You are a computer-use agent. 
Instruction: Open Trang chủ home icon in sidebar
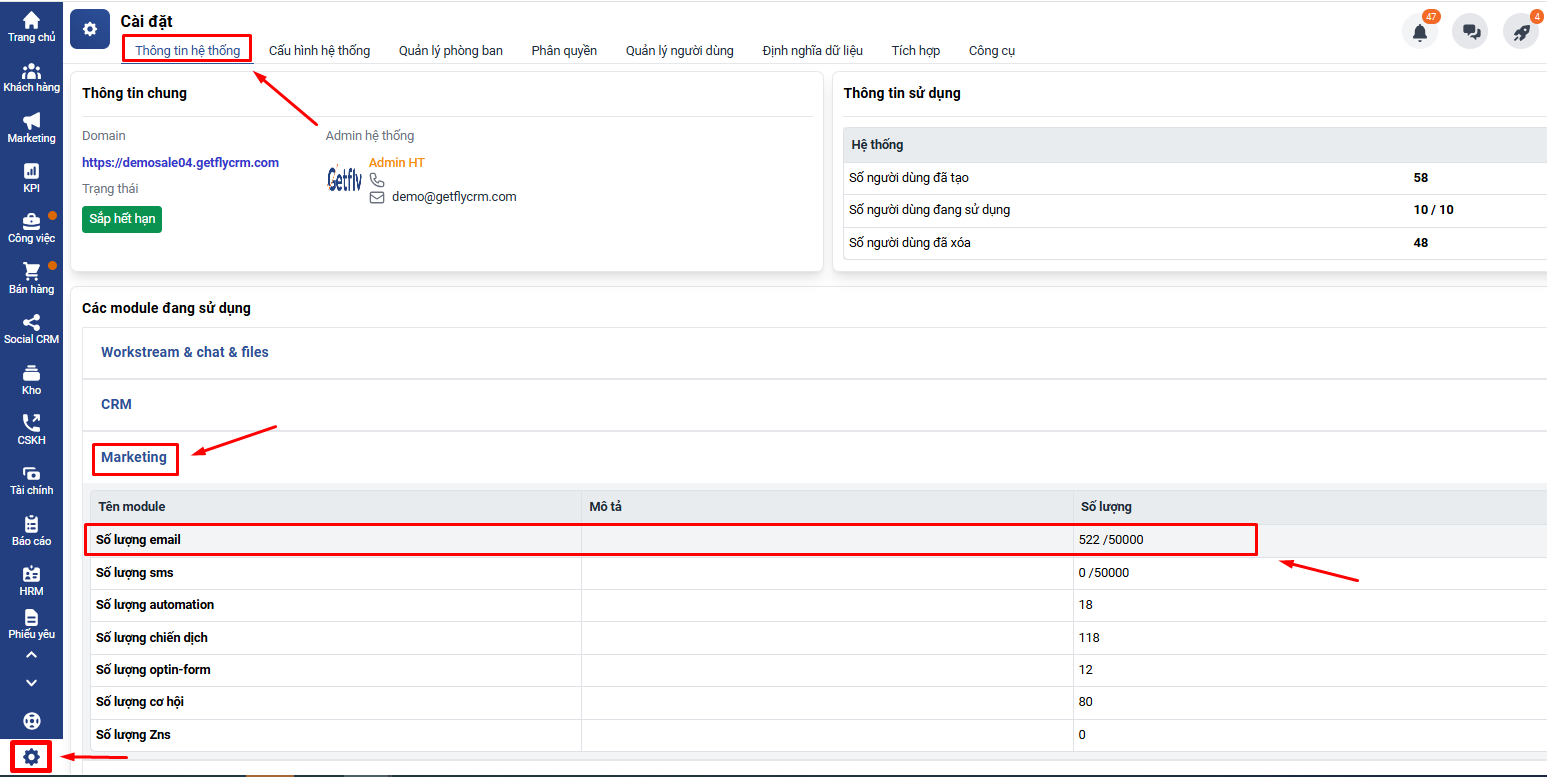coord(31,21)
